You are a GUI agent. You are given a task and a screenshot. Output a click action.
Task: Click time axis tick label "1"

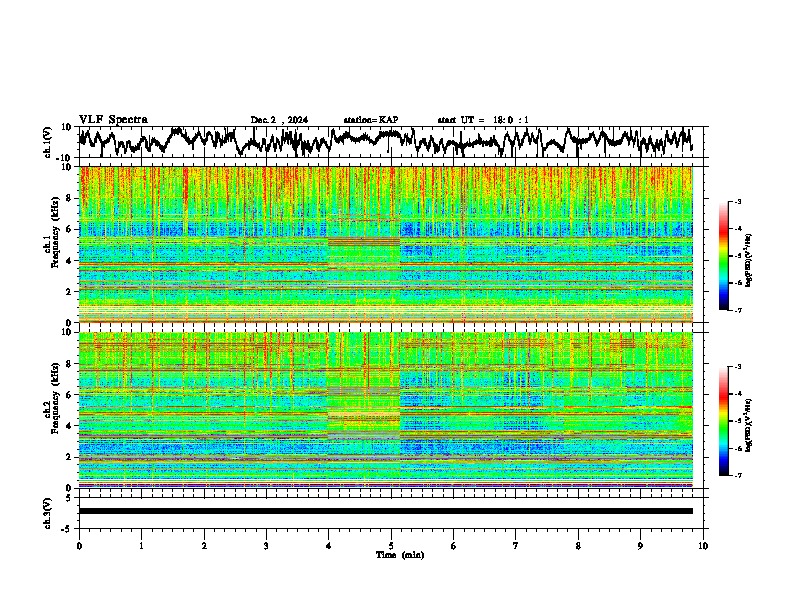[141, 546]
